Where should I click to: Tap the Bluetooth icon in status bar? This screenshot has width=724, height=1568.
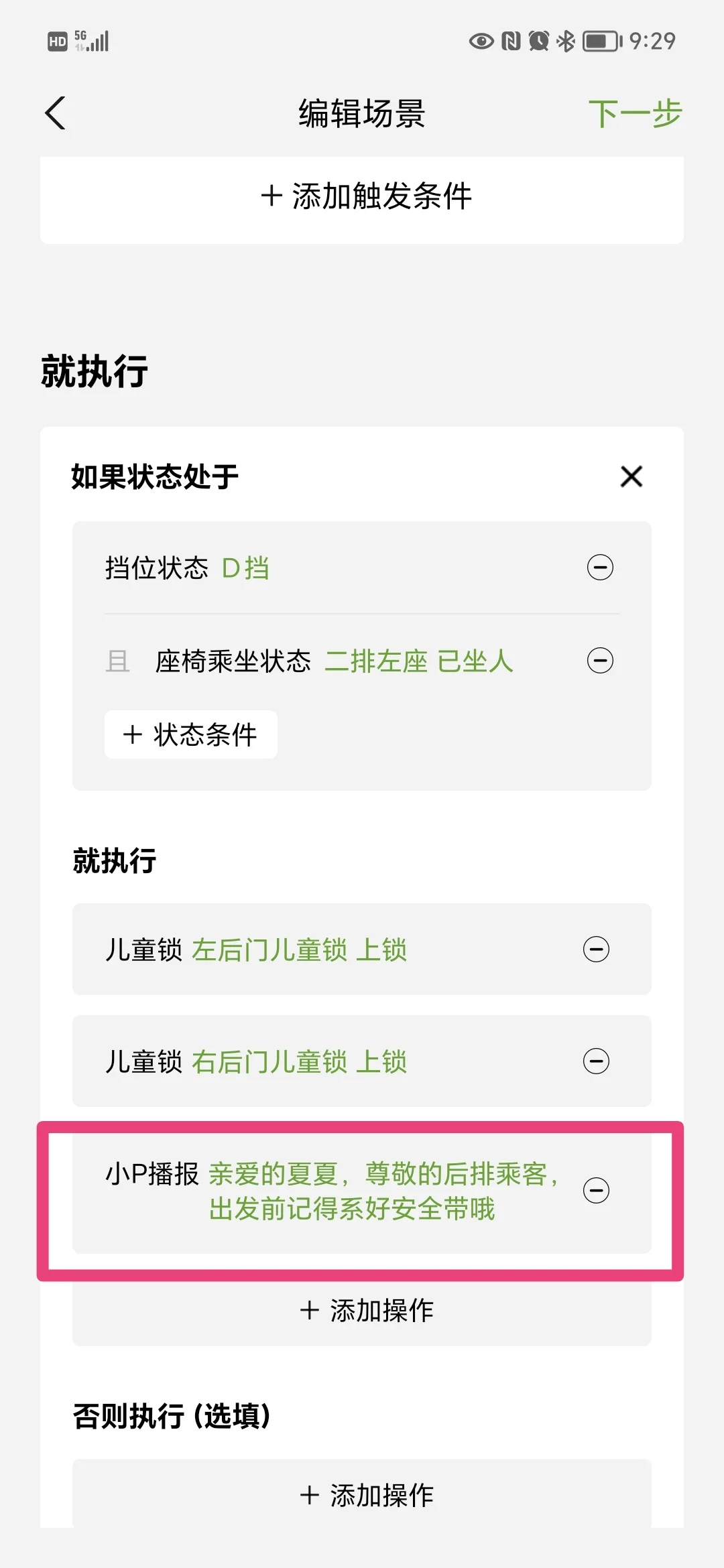pyautogui.click(x=566, y=42)
